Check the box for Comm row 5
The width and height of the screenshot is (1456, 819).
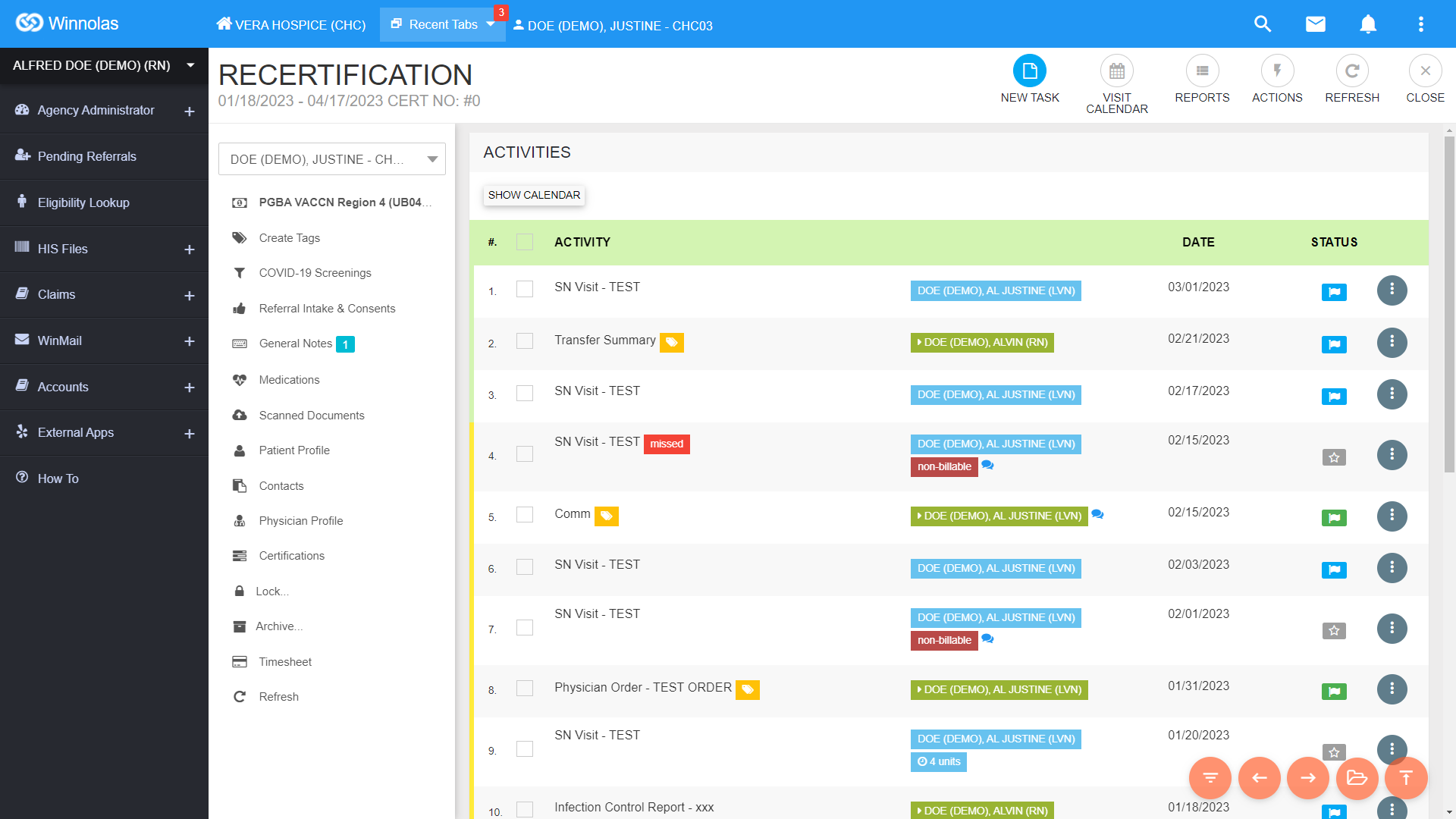pyautogui.click(x=525, y=515)
